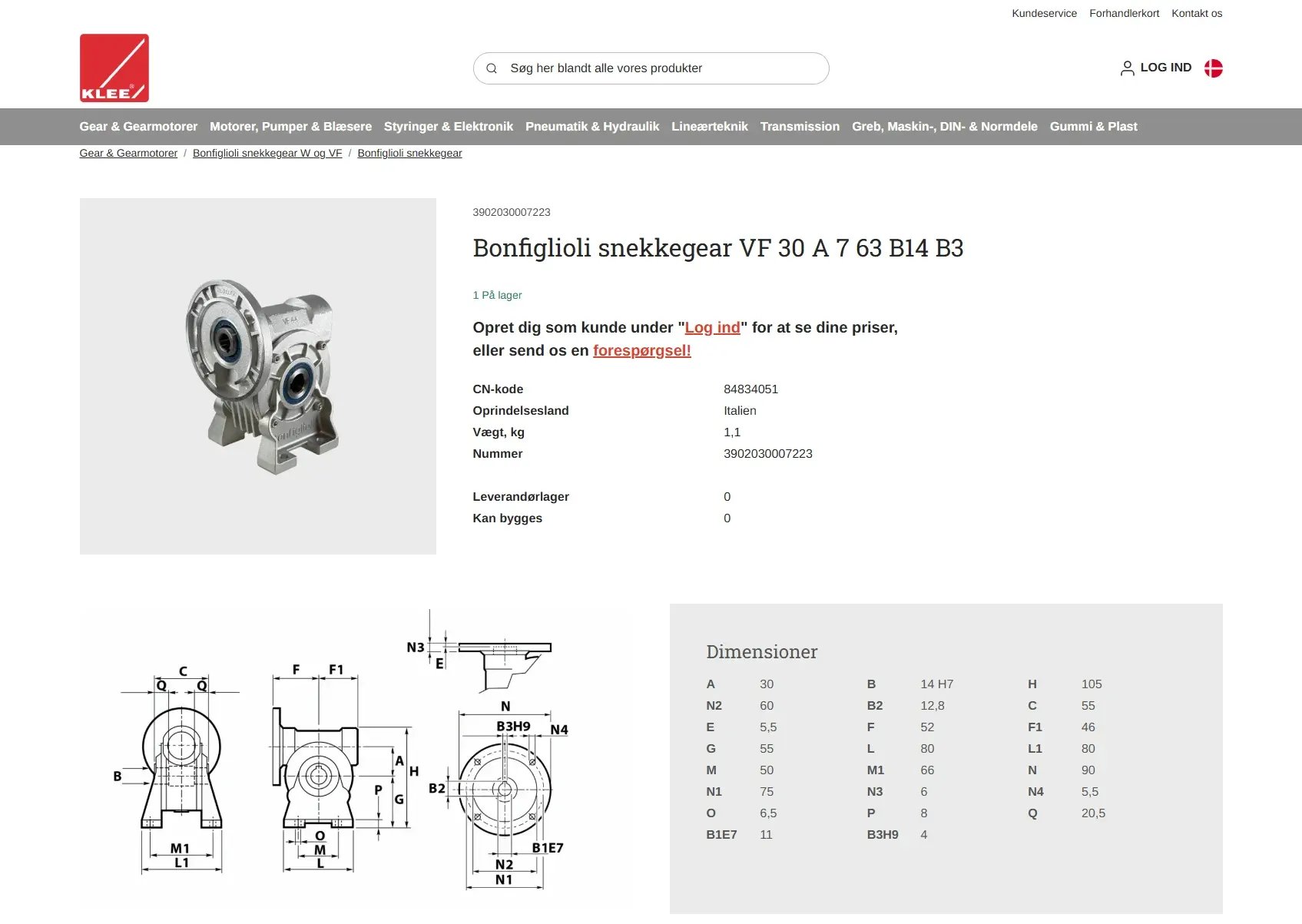Open Pneumatik & Hydraulik menu

(x=592, y=126)
